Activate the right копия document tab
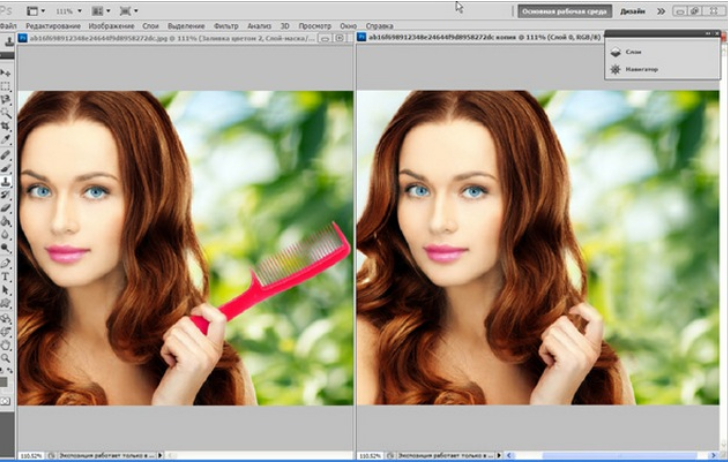The width and height of the screenshot is (728, 464). pos(479,37)
